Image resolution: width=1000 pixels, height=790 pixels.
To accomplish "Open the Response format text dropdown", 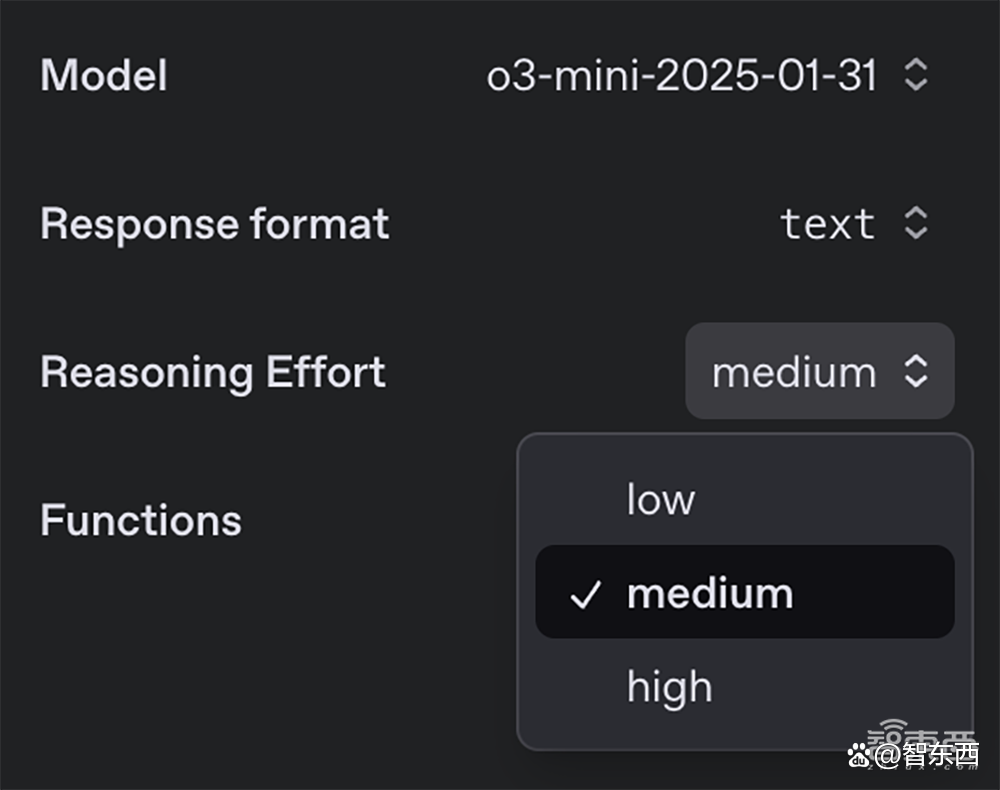I will pyautogui.click(x=854, y=223).
